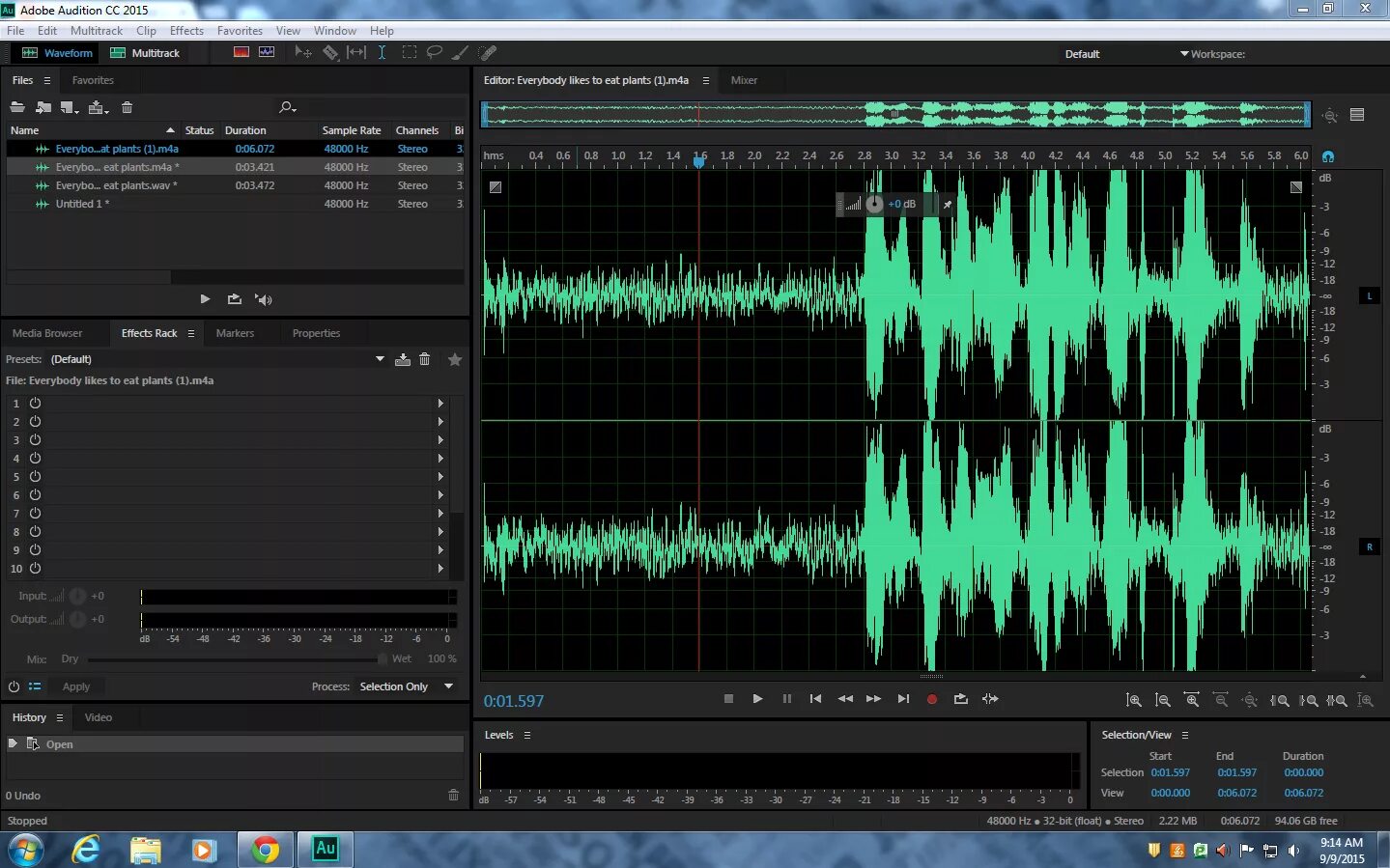Image resolution: width=1390 pixels, height=868 pixels.
Task: Select the Time Selection tool
Action: pos(383,52)
